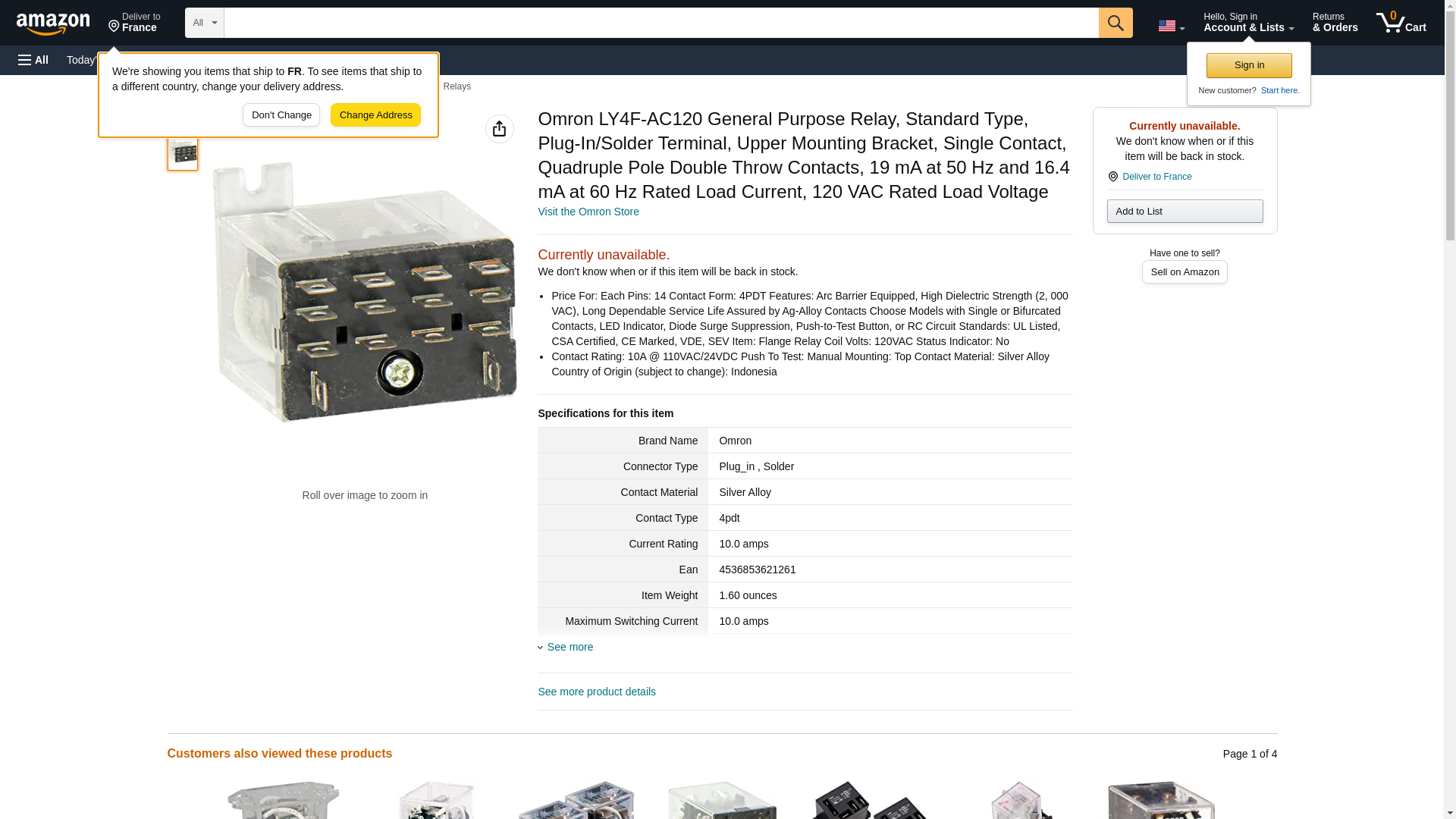Viewport: 1456px width, 819px height.
Task: Expand See more specifications
Action: pyautogui.click(x=570, y=647)
